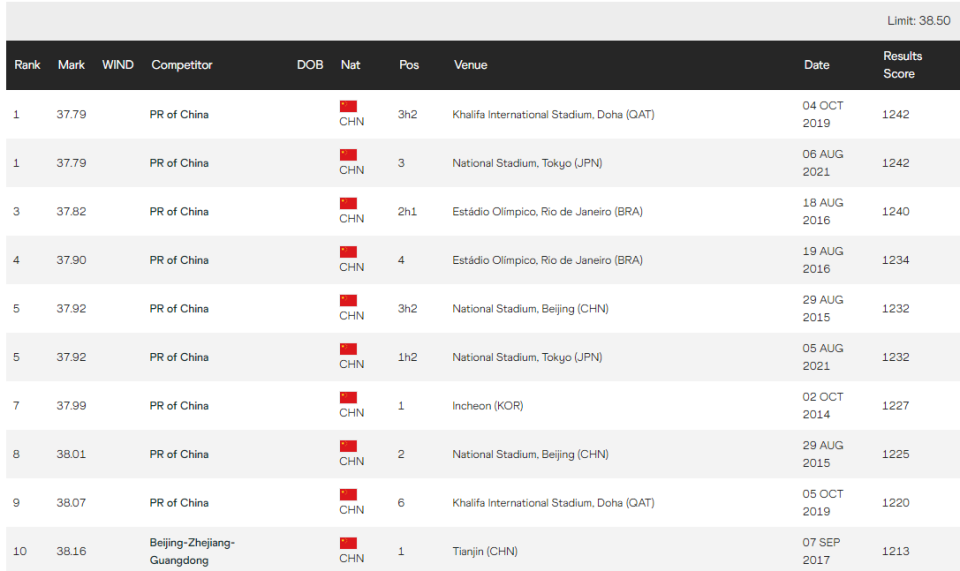Open PR of China in the 38.07 row
Viewport: 960px width, 571px height.
(x=179, y=502)
